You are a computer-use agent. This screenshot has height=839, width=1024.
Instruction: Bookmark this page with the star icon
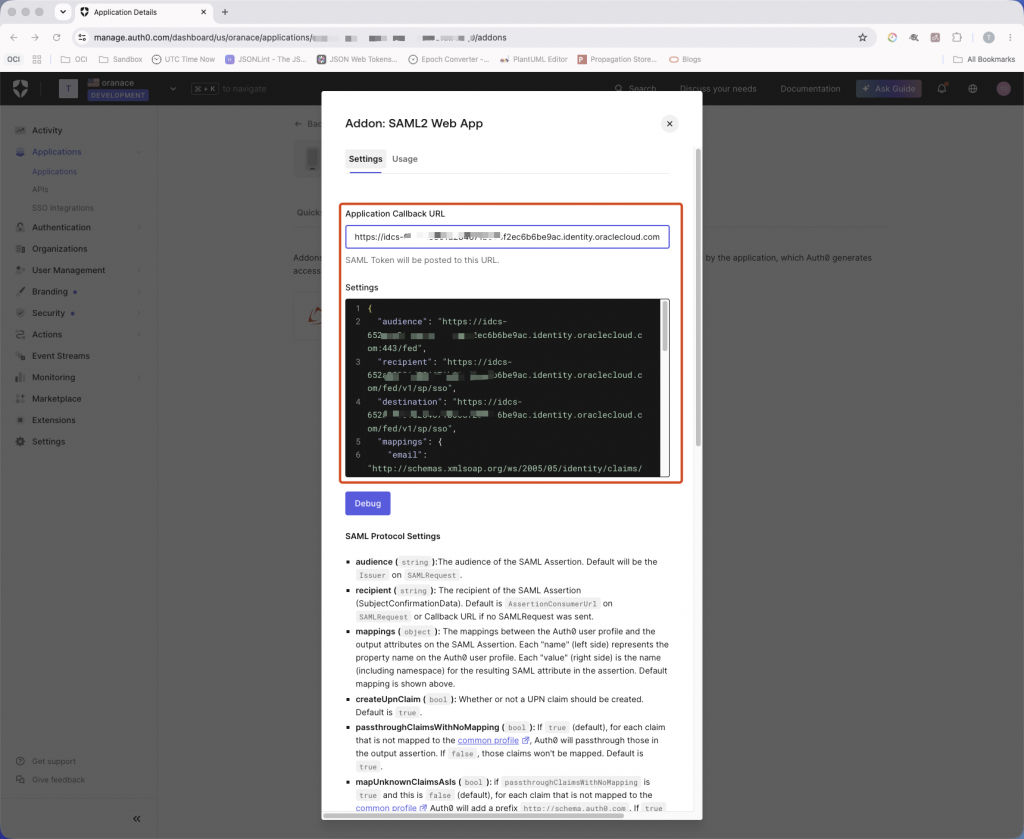coord(863,37)
